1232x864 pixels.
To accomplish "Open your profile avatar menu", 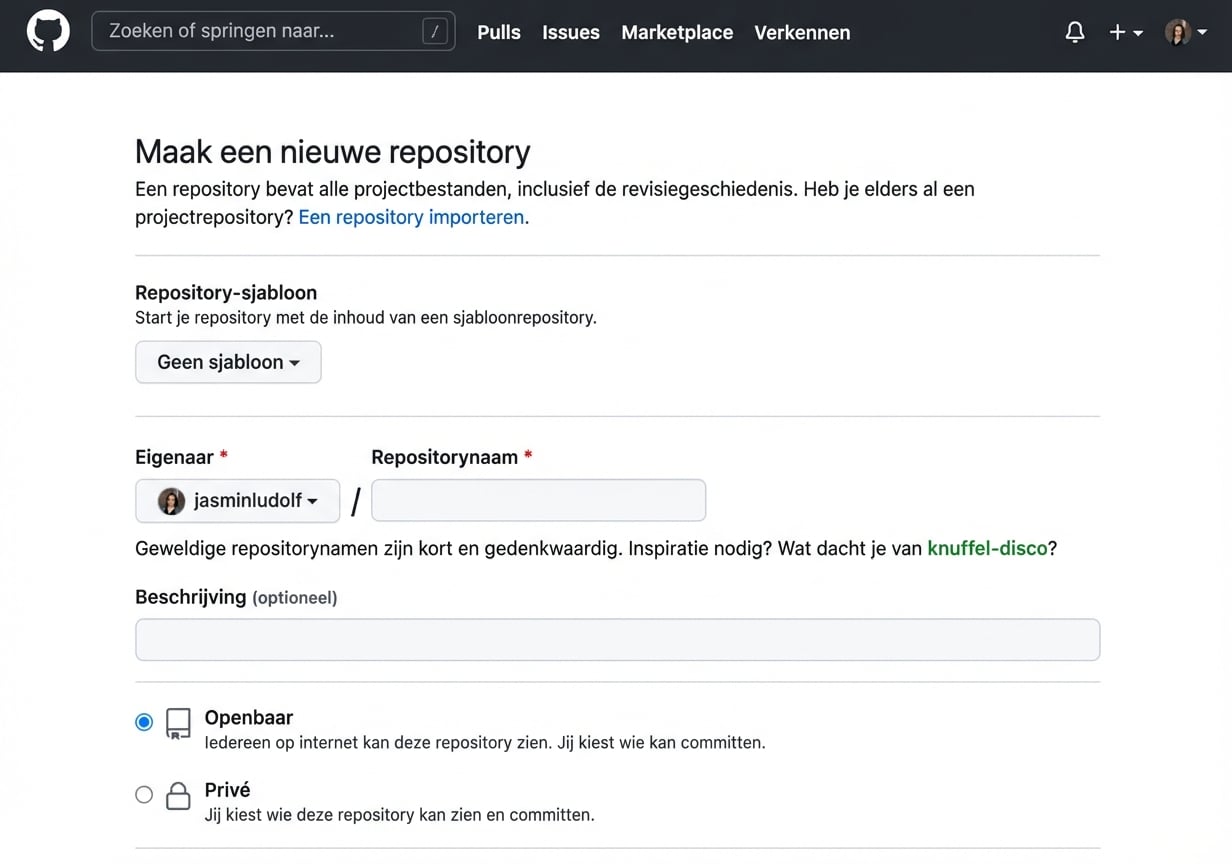I will (x=1178, y=31).
